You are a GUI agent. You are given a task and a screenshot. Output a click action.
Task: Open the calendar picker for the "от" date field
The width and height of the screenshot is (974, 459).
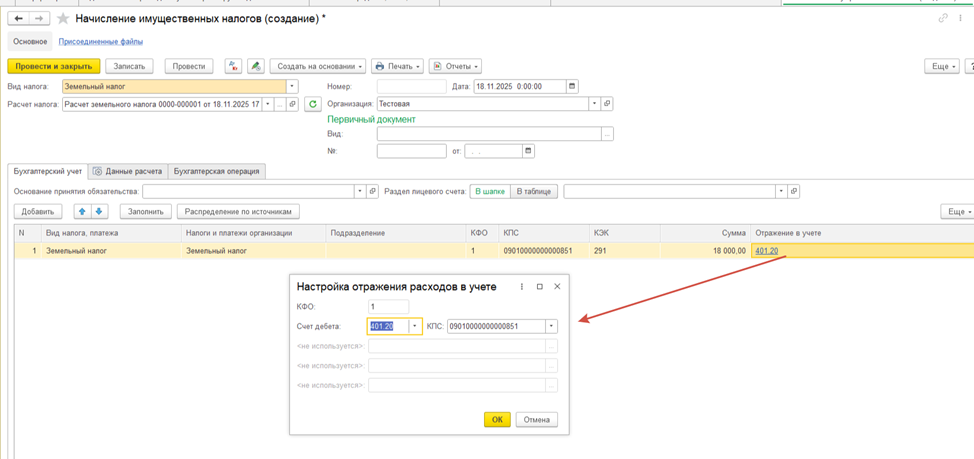(529, 150)
